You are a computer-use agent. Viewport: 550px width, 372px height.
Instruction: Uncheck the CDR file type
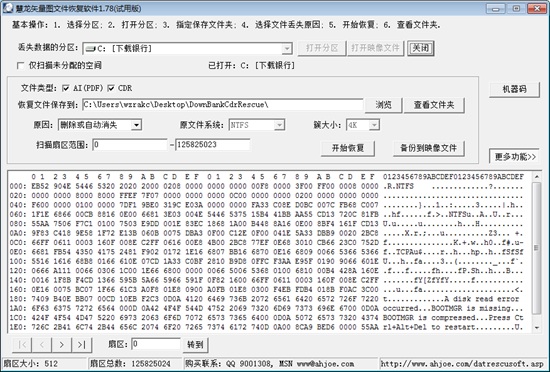[x=110, y=88]
